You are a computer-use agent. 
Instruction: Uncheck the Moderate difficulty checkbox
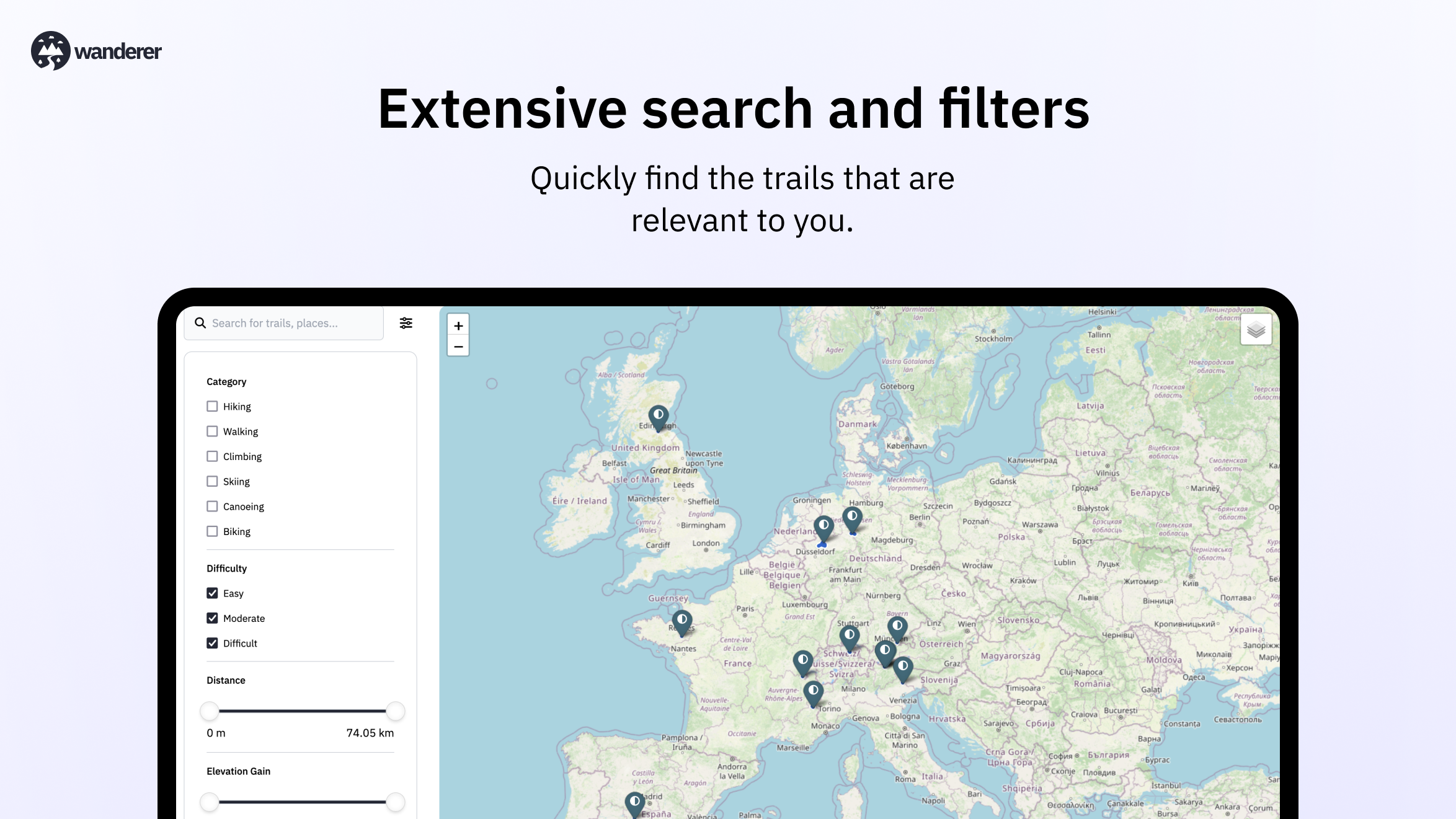tap(212, 618)
